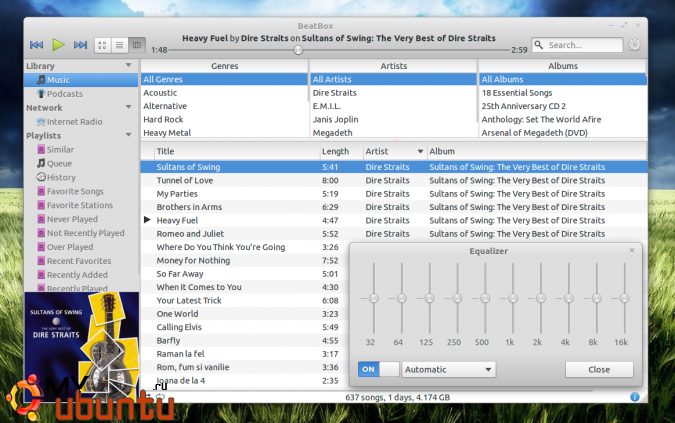Select Acoustic in Genres column
Viewport: 675px width, 423px height.
(x=224, y=93)
